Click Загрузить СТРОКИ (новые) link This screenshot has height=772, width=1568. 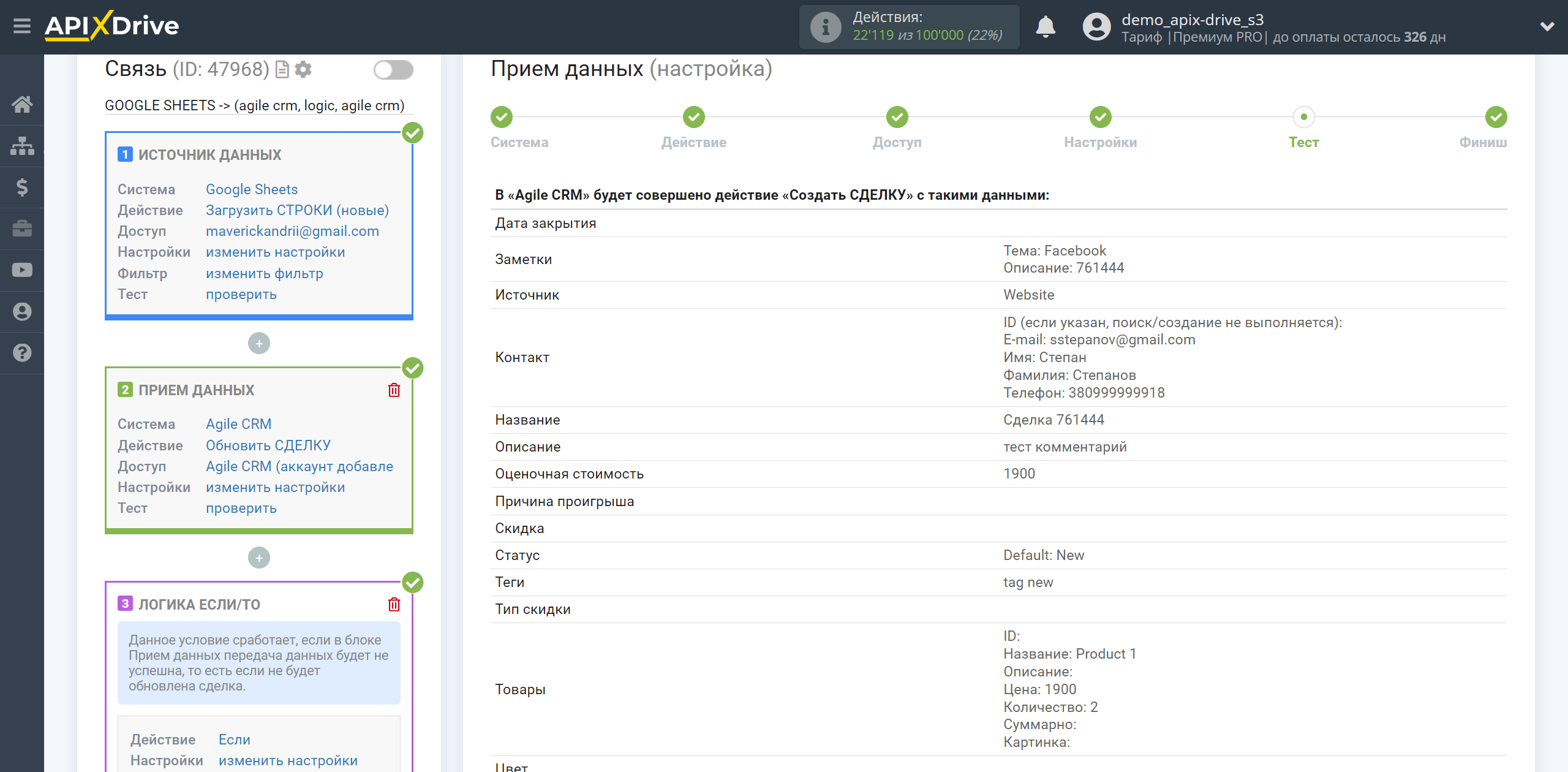[x=298, y=210]
